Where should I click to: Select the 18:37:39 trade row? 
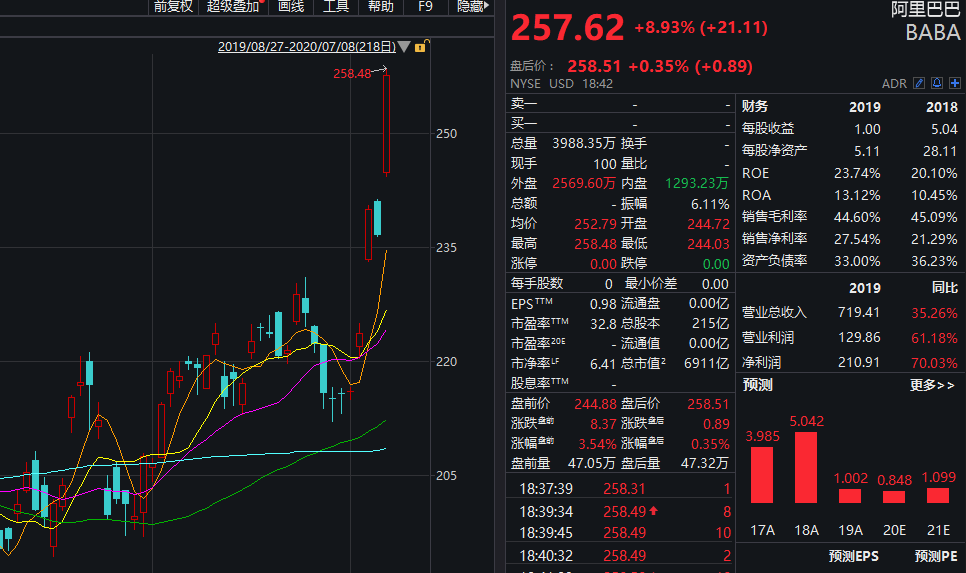[x=620, y=489]
